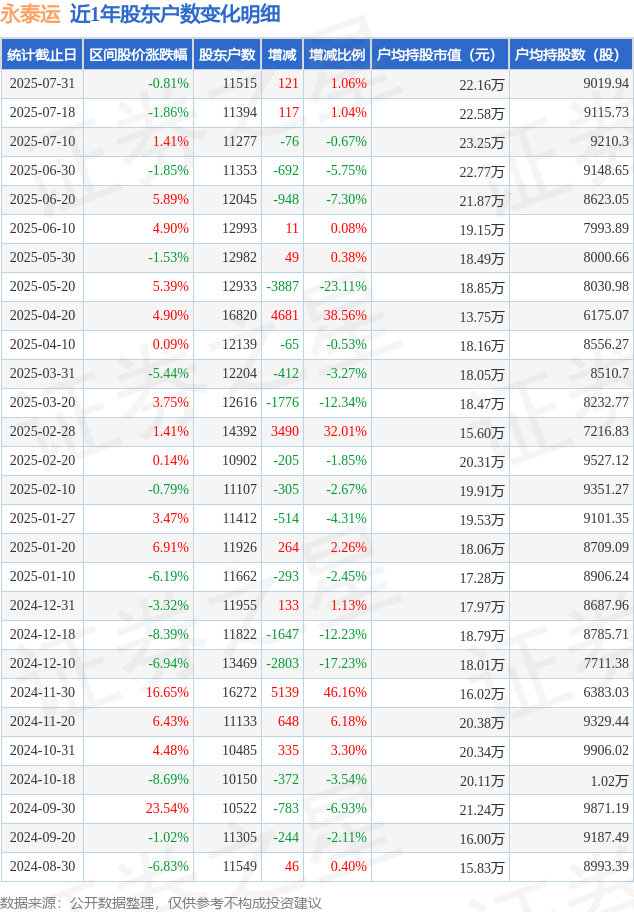Select the 2024-08-30 date cell
Viewport: 634px width, 912px height.
pyautogui.click(x=42, y=867)
